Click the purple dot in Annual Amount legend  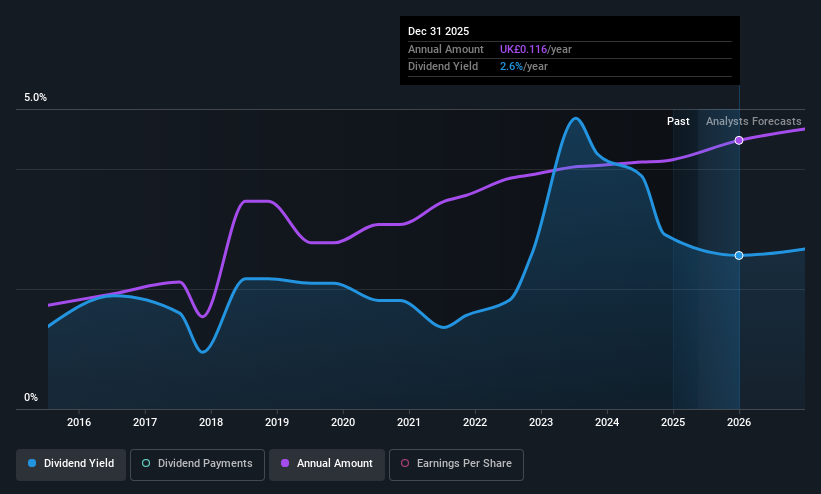[x=285, y=464]
